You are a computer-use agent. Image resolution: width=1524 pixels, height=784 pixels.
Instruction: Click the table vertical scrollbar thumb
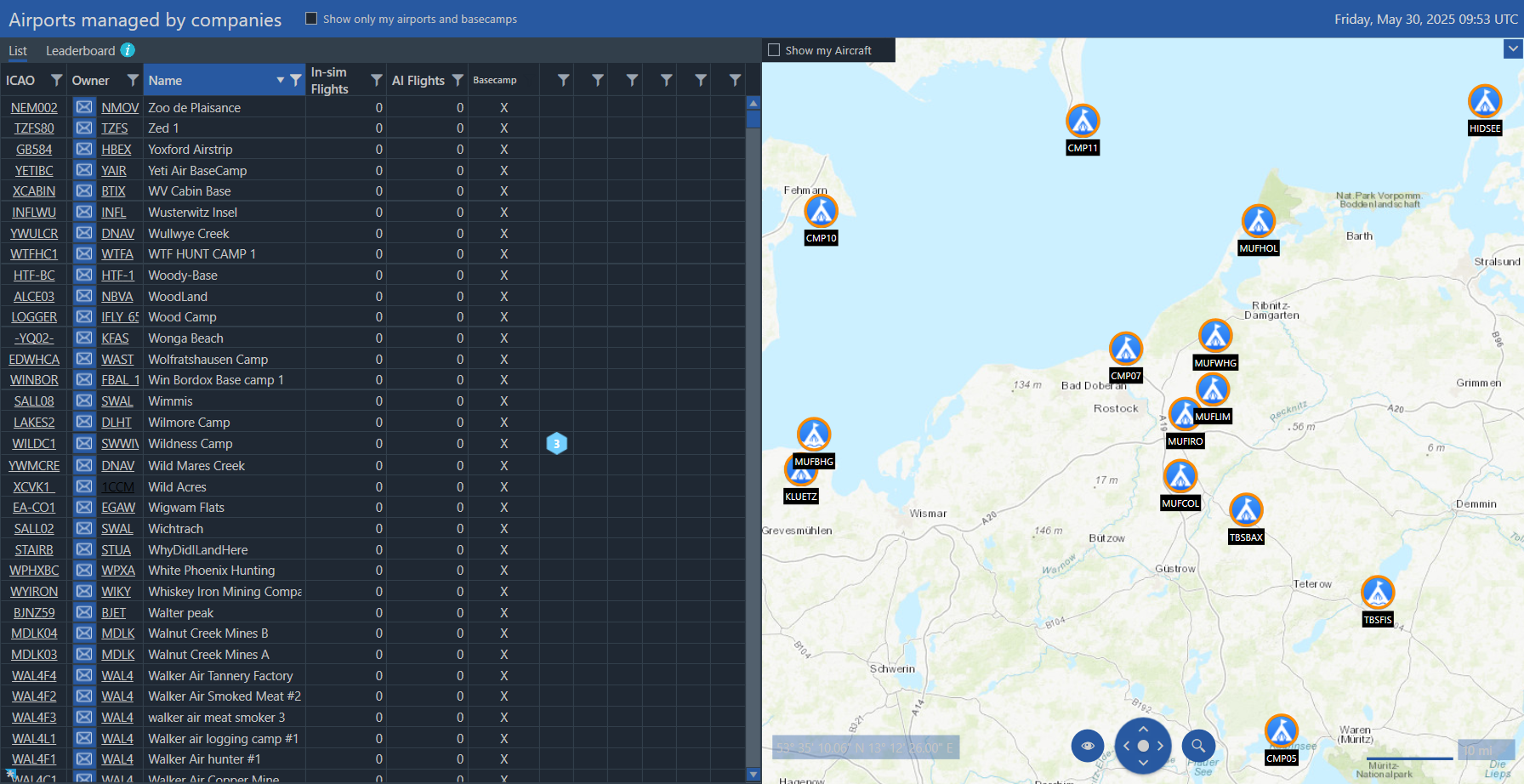(x=753, y=118)
